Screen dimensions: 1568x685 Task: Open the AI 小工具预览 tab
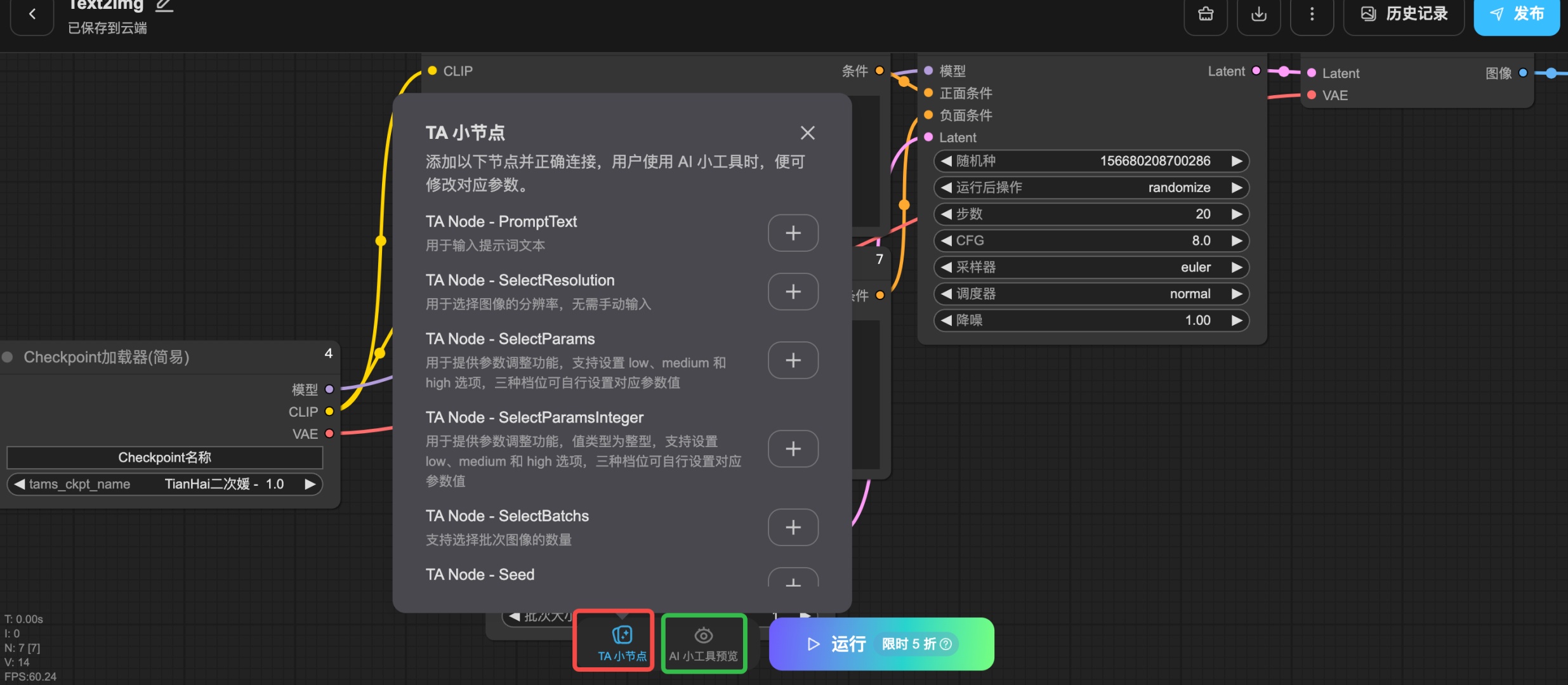click(703, 642)
